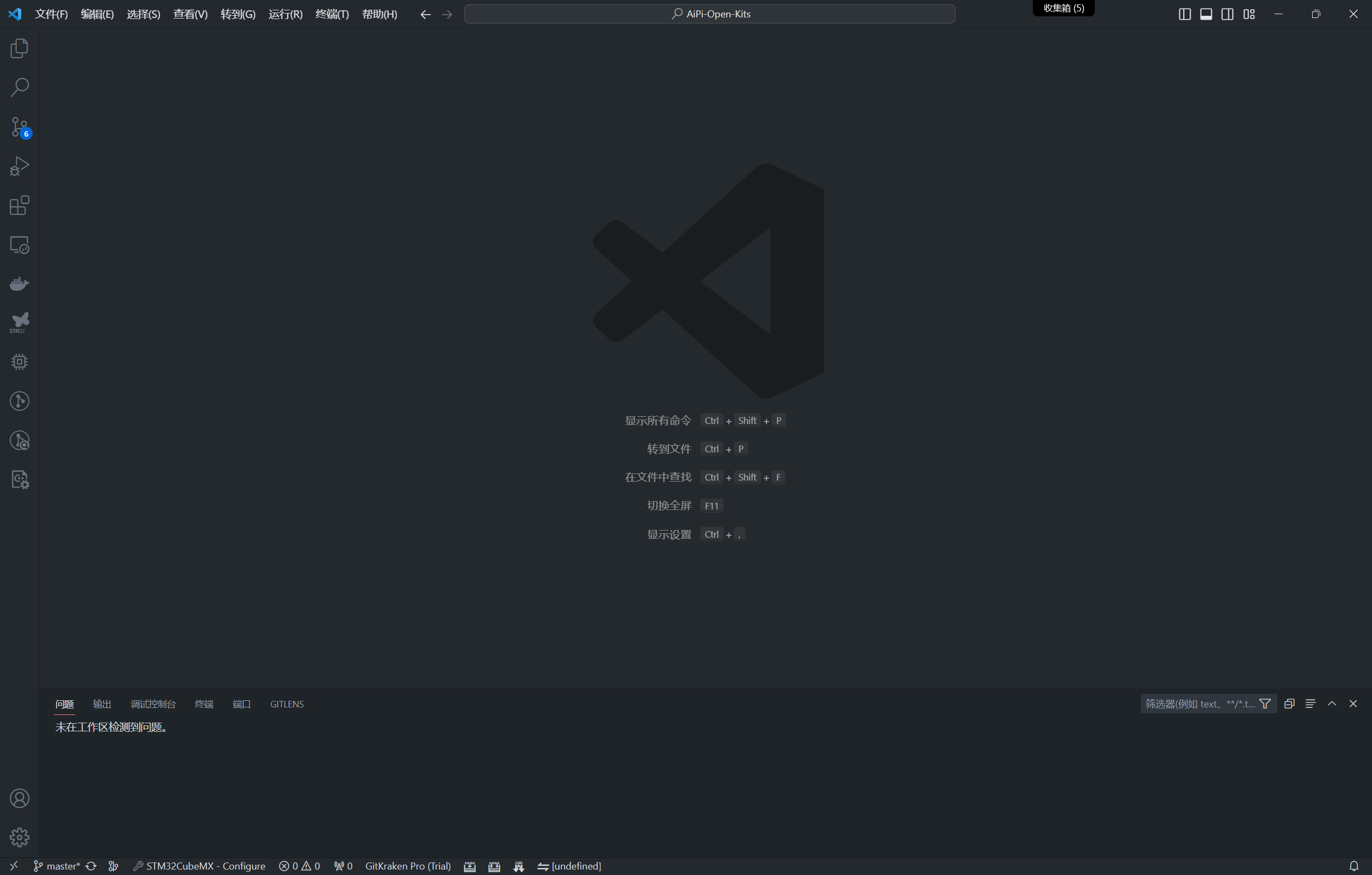
Task: Switch to the 调试控制台 tab
Action: click(154, 704)
